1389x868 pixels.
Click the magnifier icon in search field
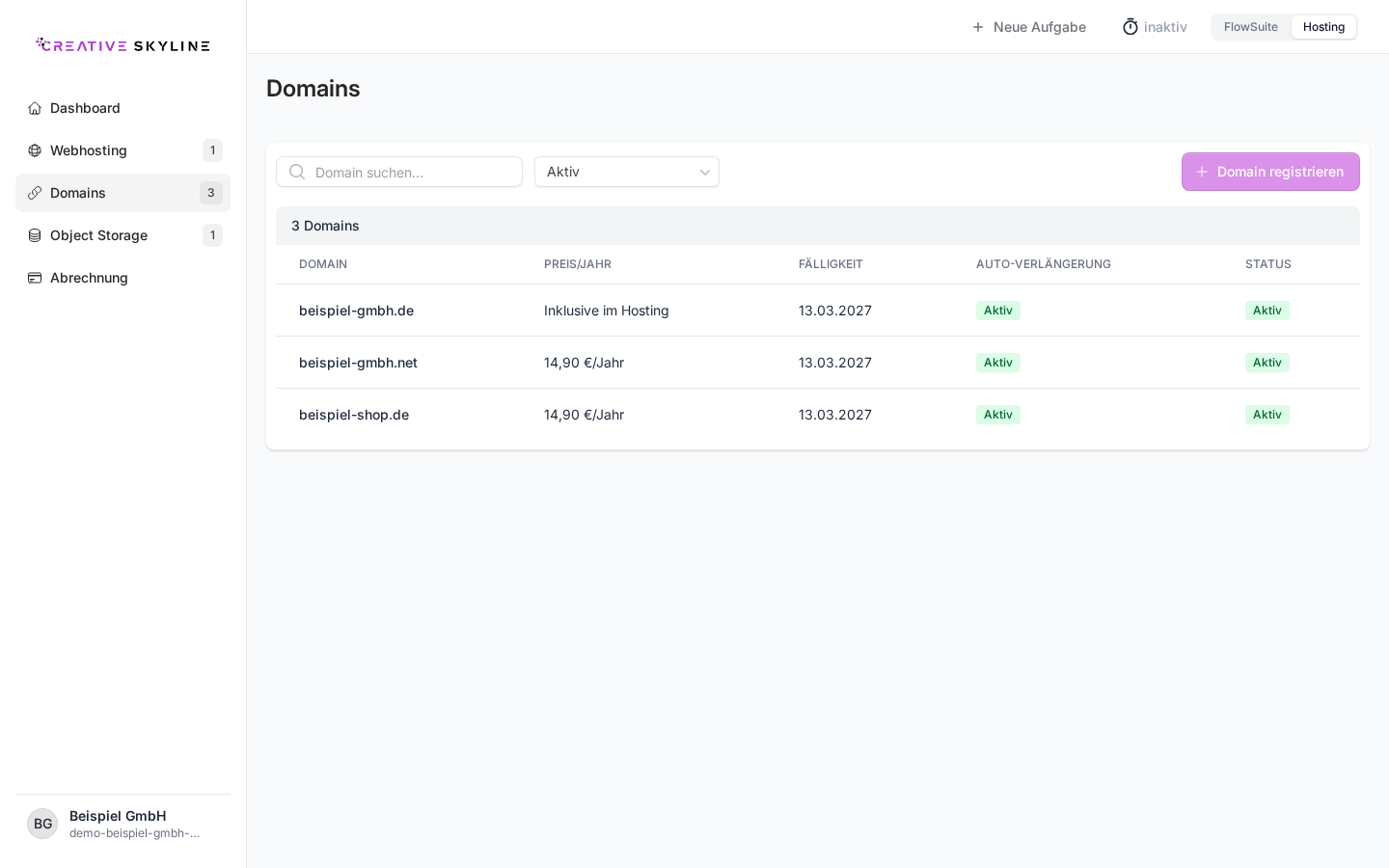(x=297, y=172)
